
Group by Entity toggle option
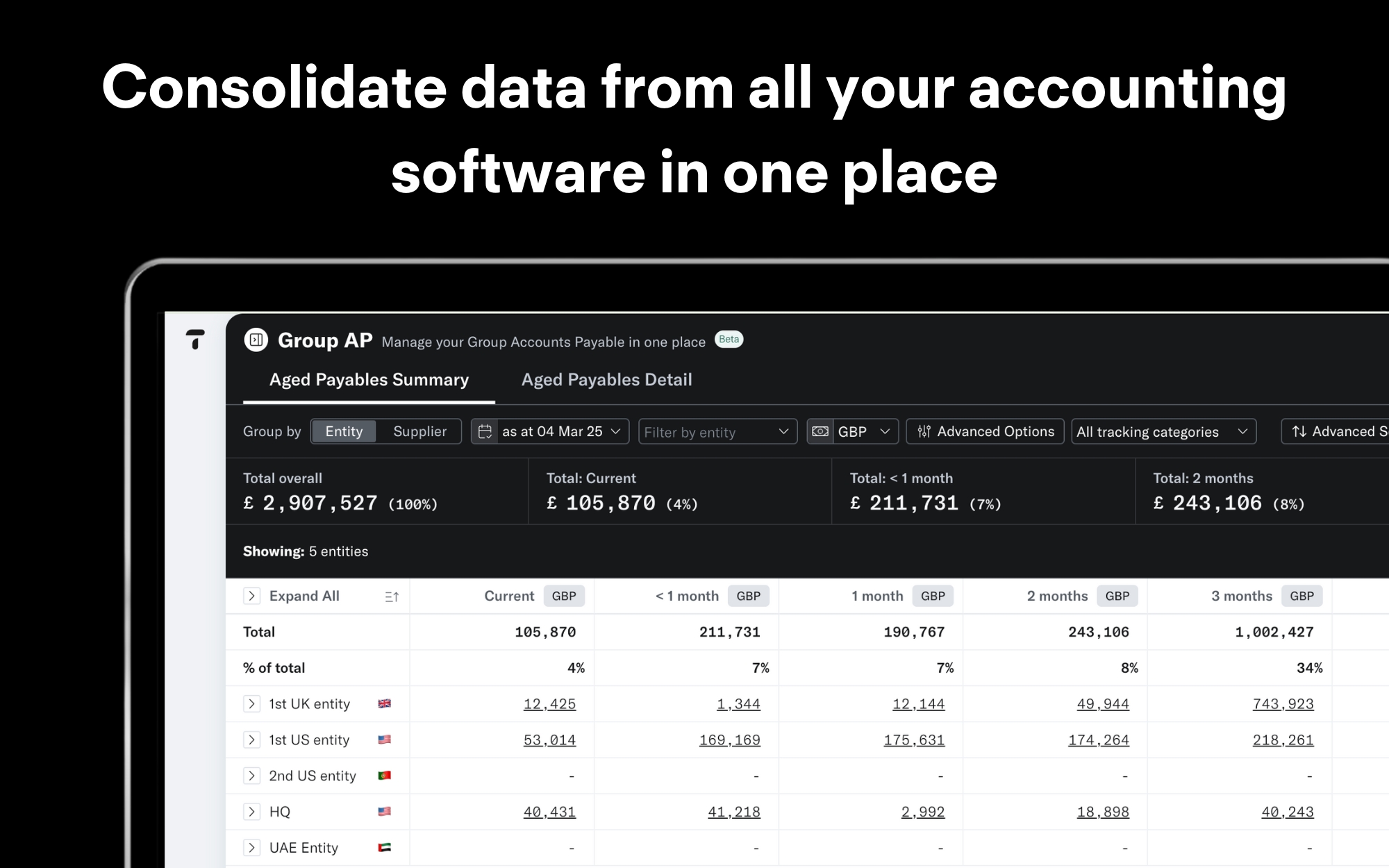pyautogui.click(x=344, y=431)
